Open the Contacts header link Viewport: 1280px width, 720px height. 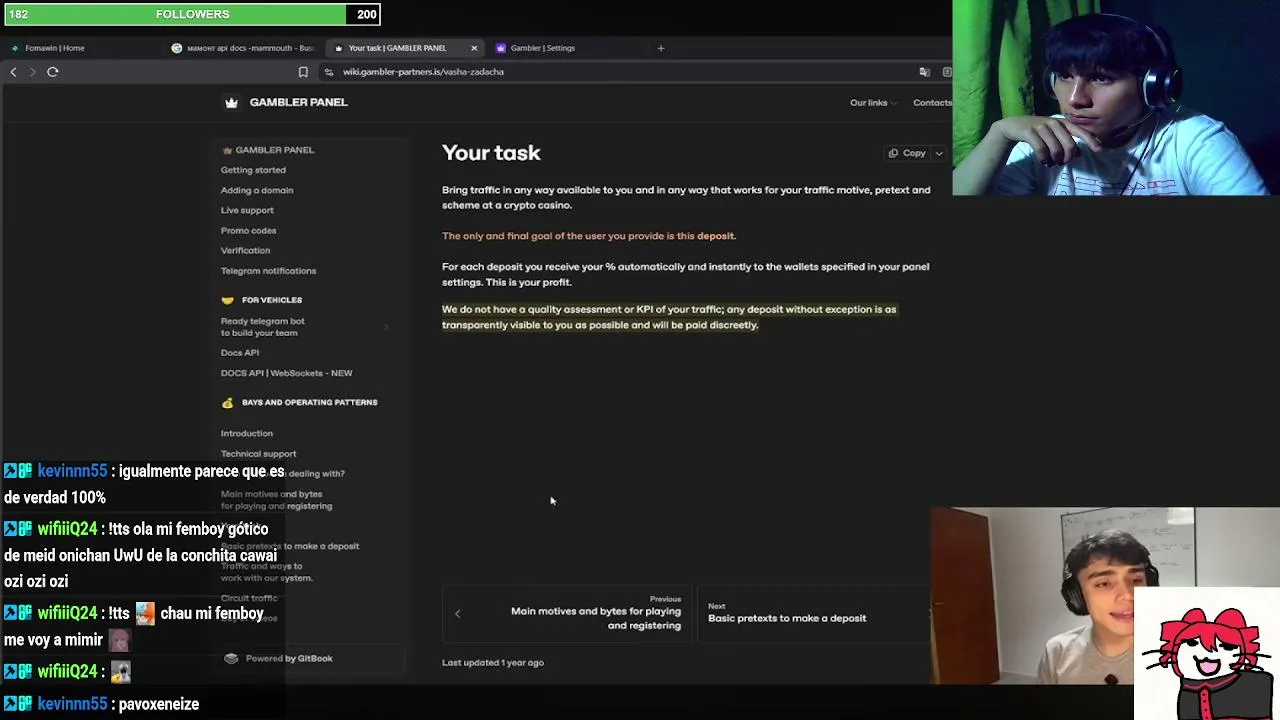[932, 103]
